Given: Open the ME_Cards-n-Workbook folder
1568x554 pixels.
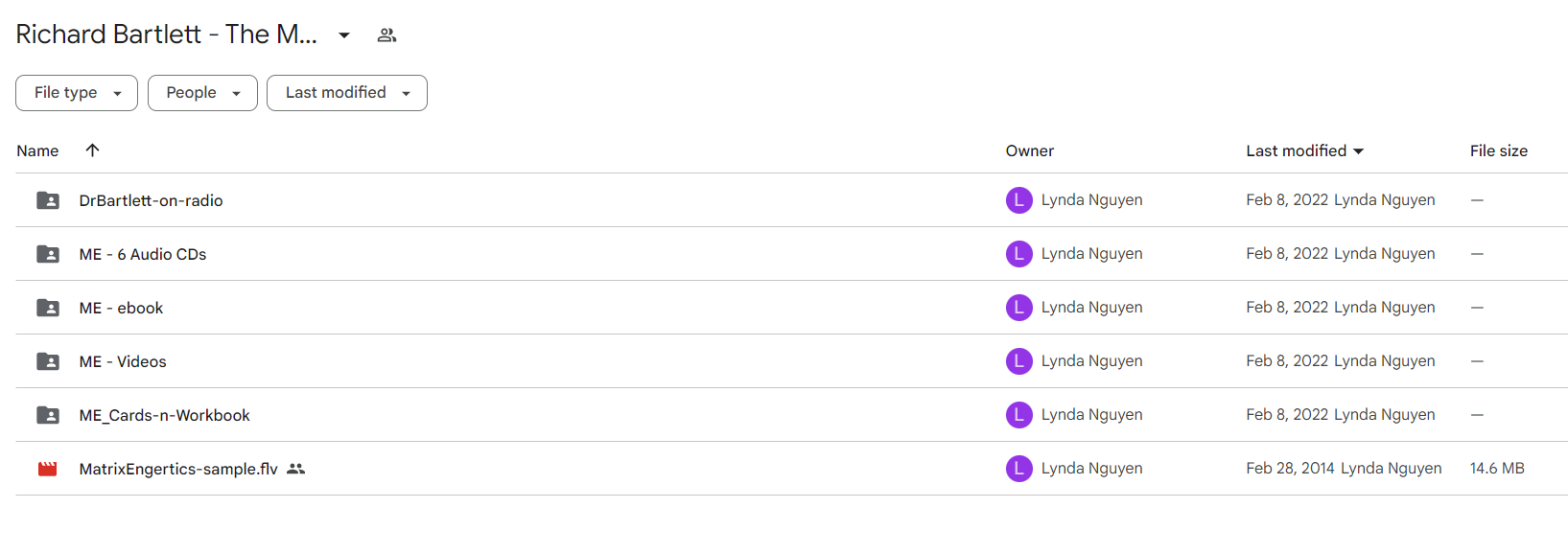Looking at the screenshot, I should 164,415.
